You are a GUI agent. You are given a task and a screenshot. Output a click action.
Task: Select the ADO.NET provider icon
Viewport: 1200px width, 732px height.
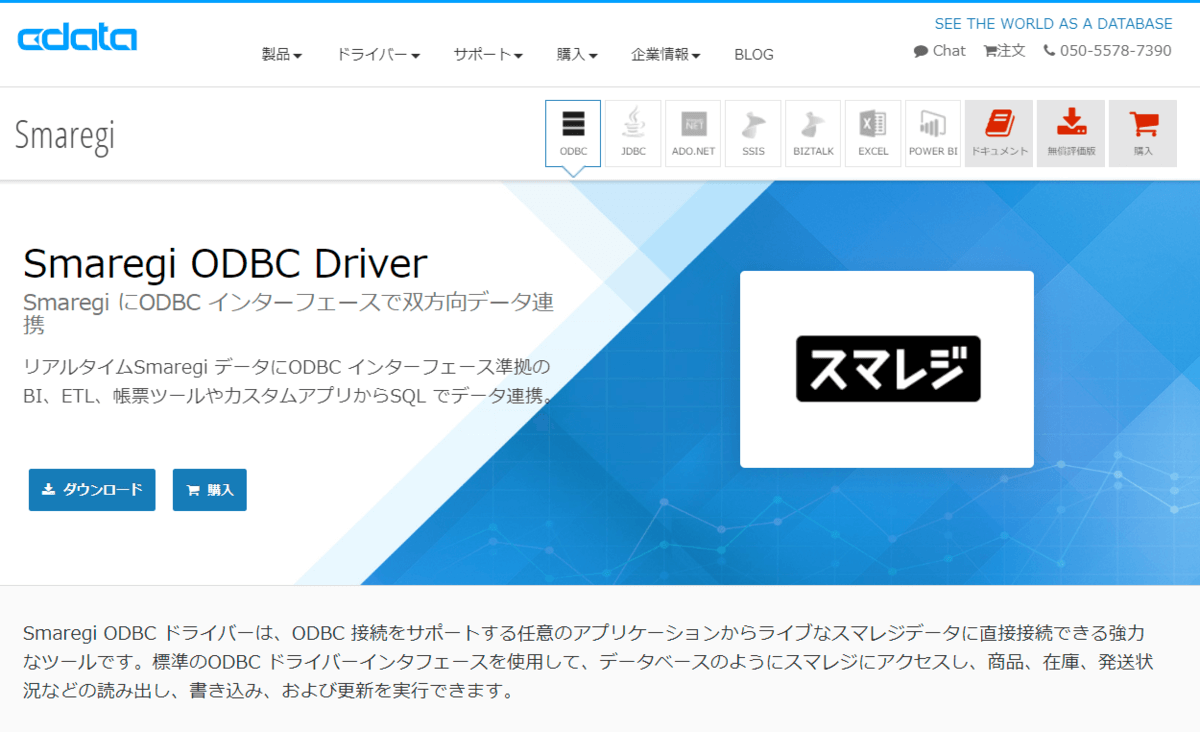click(x=693, y=133)
